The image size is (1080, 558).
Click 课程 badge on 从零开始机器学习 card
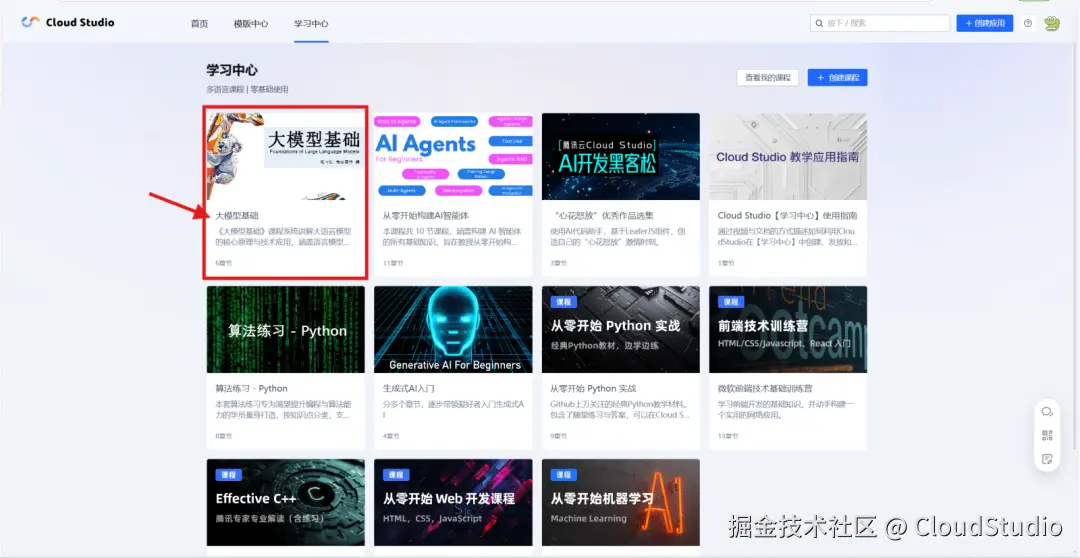tap(563, 475)
